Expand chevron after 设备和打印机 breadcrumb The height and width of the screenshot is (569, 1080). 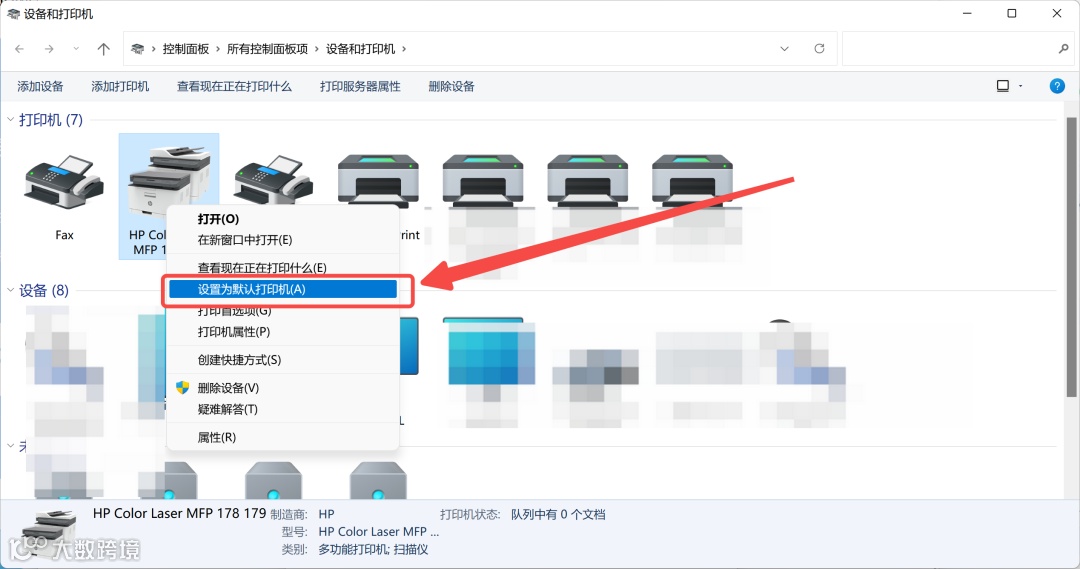tap(404, 49)
